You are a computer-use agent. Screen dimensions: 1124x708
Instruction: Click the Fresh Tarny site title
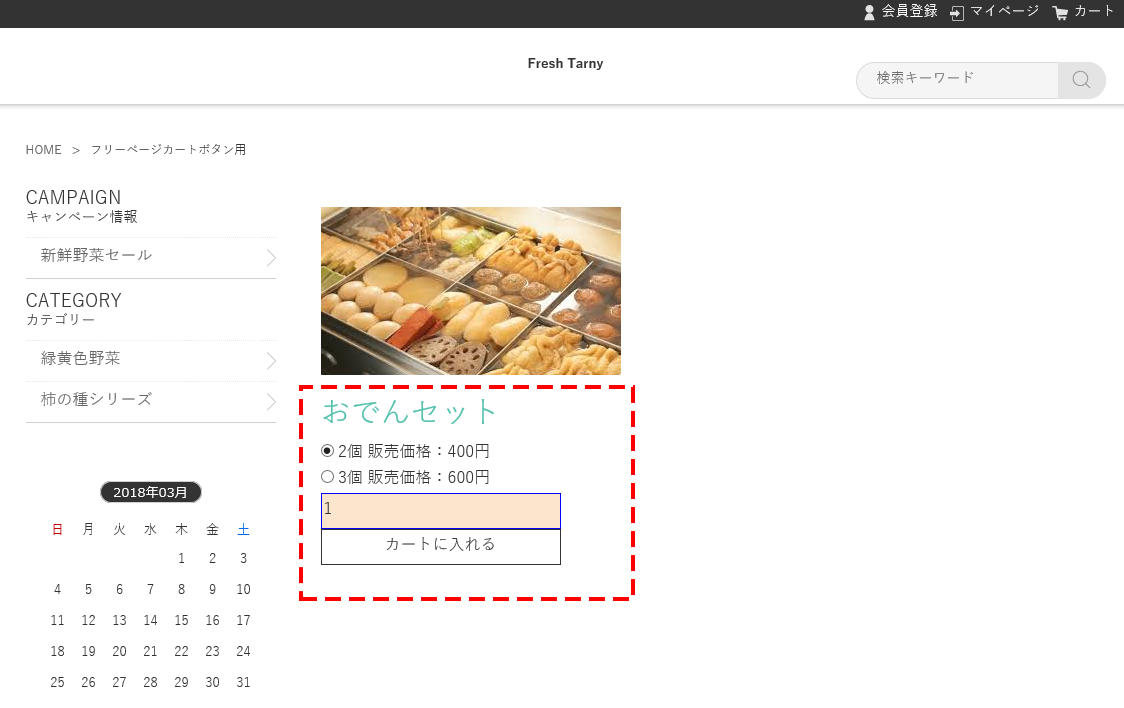pos(565,64)
